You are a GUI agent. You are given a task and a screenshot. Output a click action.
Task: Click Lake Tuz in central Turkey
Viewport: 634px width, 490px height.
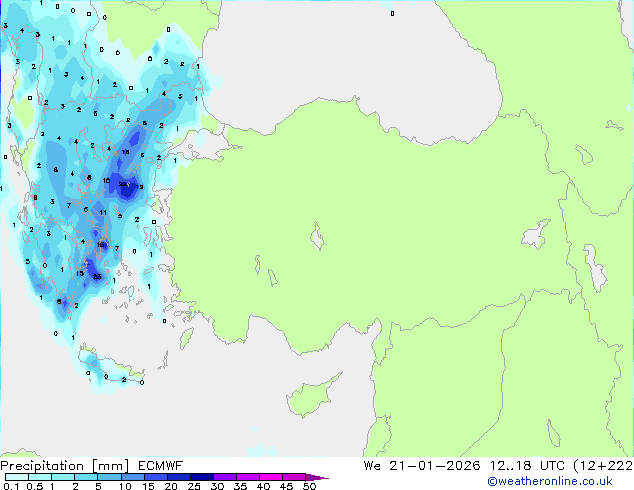(x=317, y=236)
